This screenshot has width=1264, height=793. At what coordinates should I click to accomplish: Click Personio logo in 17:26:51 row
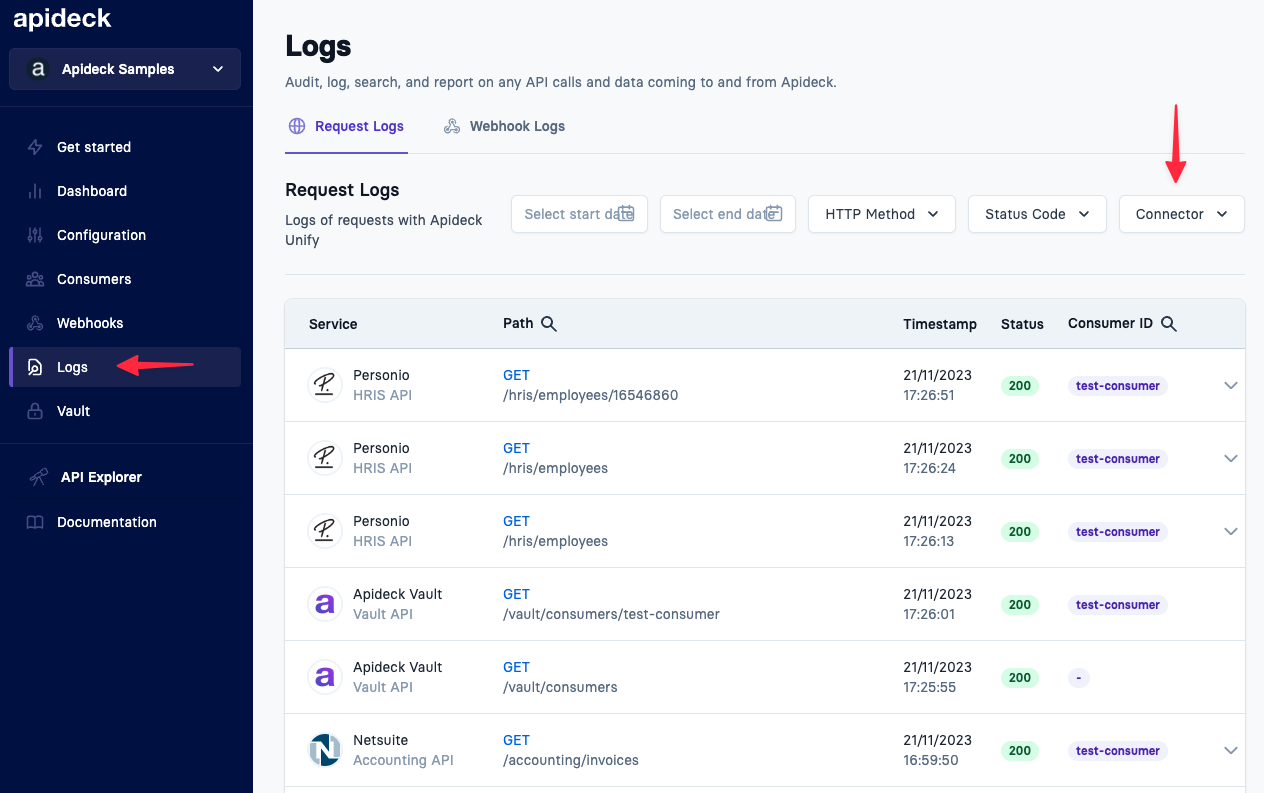tap(324, 385)
